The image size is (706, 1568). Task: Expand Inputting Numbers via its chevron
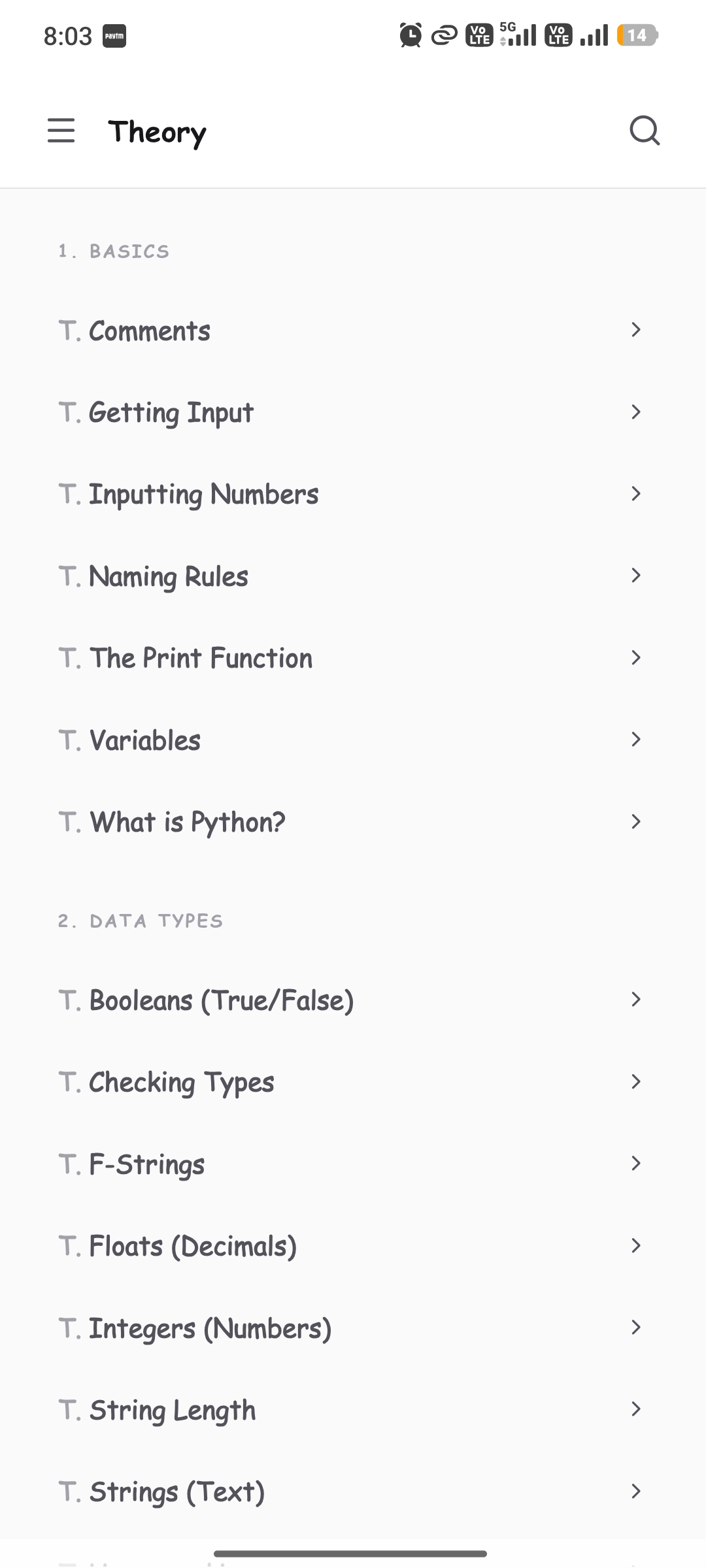(635, 494)
